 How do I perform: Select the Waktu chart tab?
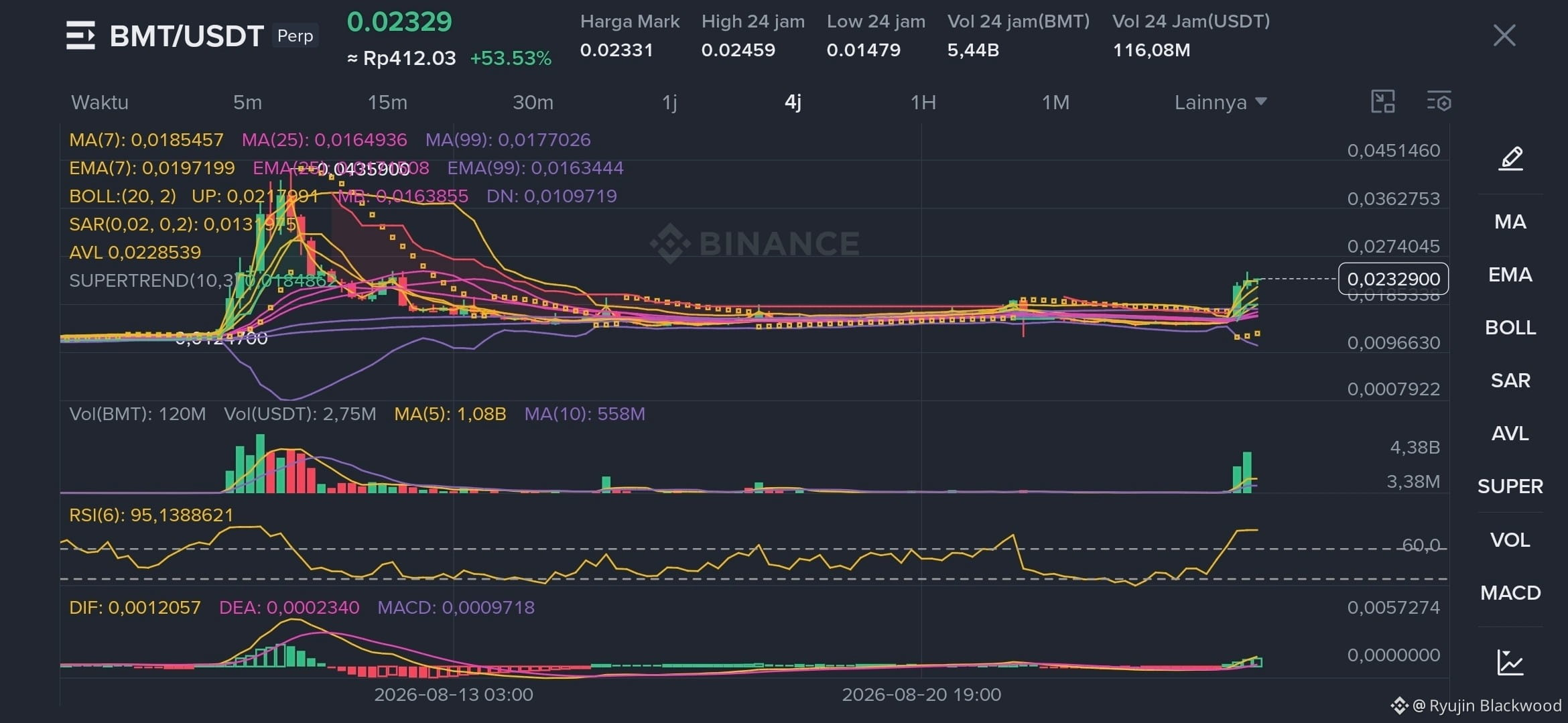pos(100,103)
